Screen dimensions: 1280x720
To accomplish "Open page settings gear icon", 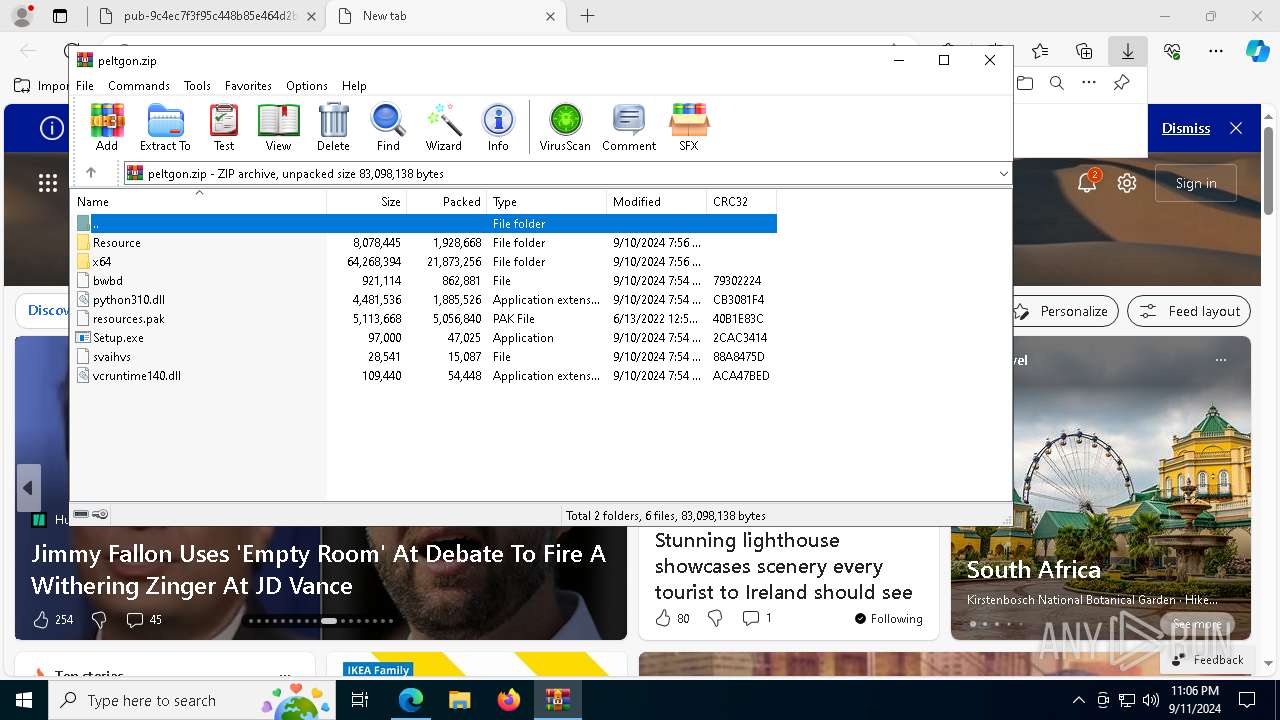I will coord(1127,183).
